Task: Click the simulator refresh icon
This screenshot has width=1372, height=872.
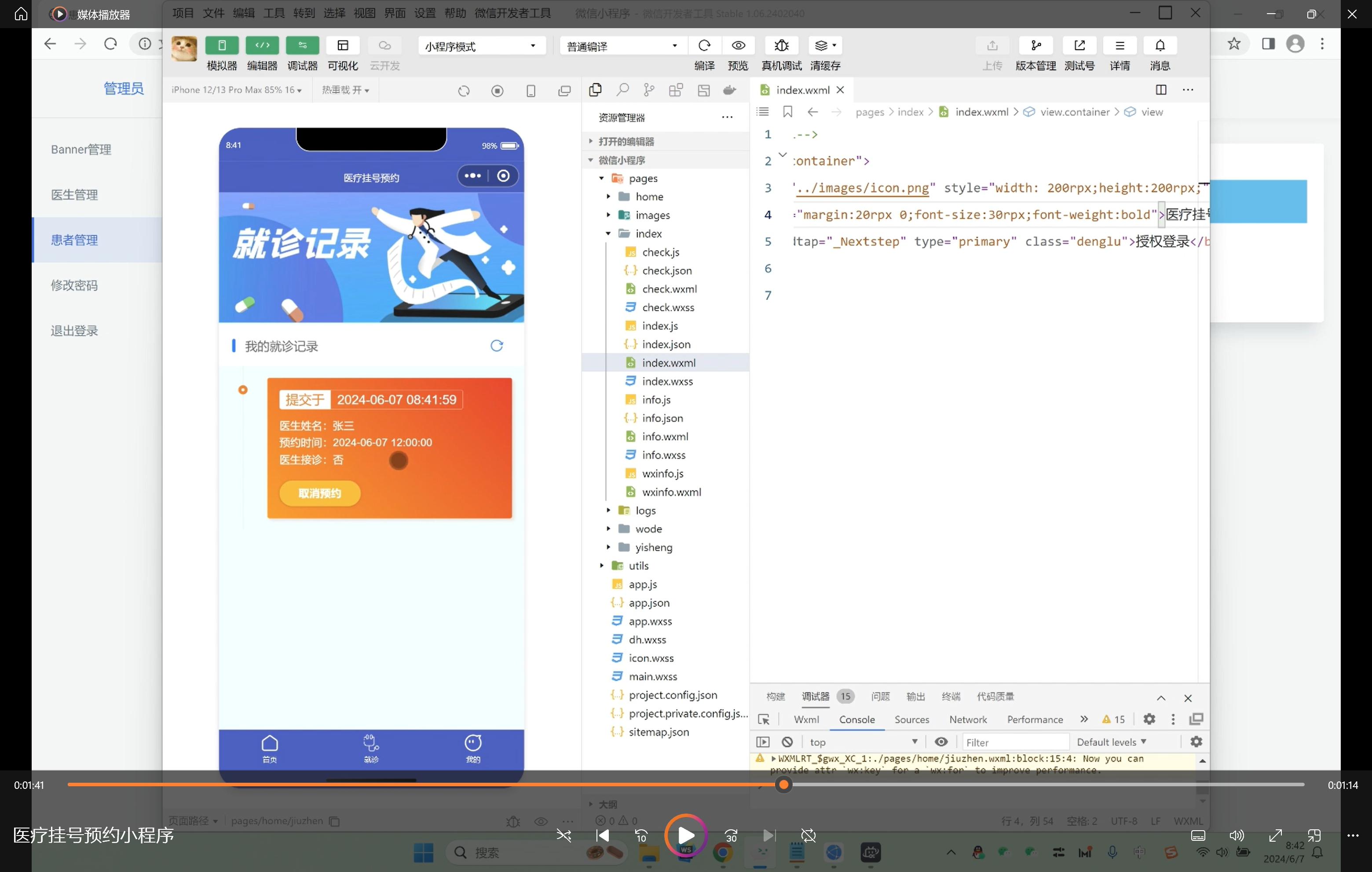Action: point(464,91)
